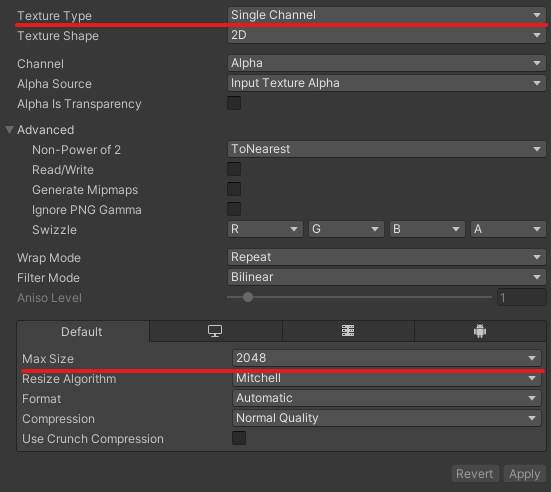Open the Swizzle R channel dropdown
Image resolution: width=551 pixels, height=492 pixels.
click(265, 229)
